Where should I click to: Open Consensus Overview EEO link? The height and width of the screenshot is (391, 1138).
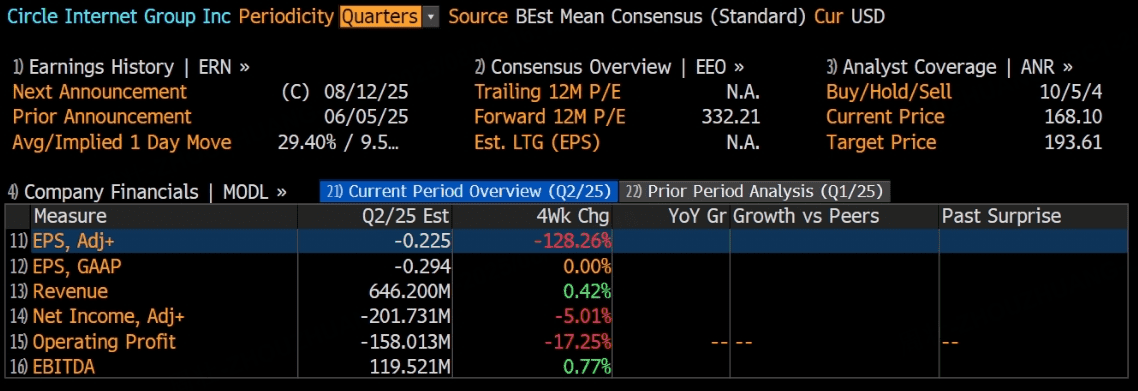610,67
